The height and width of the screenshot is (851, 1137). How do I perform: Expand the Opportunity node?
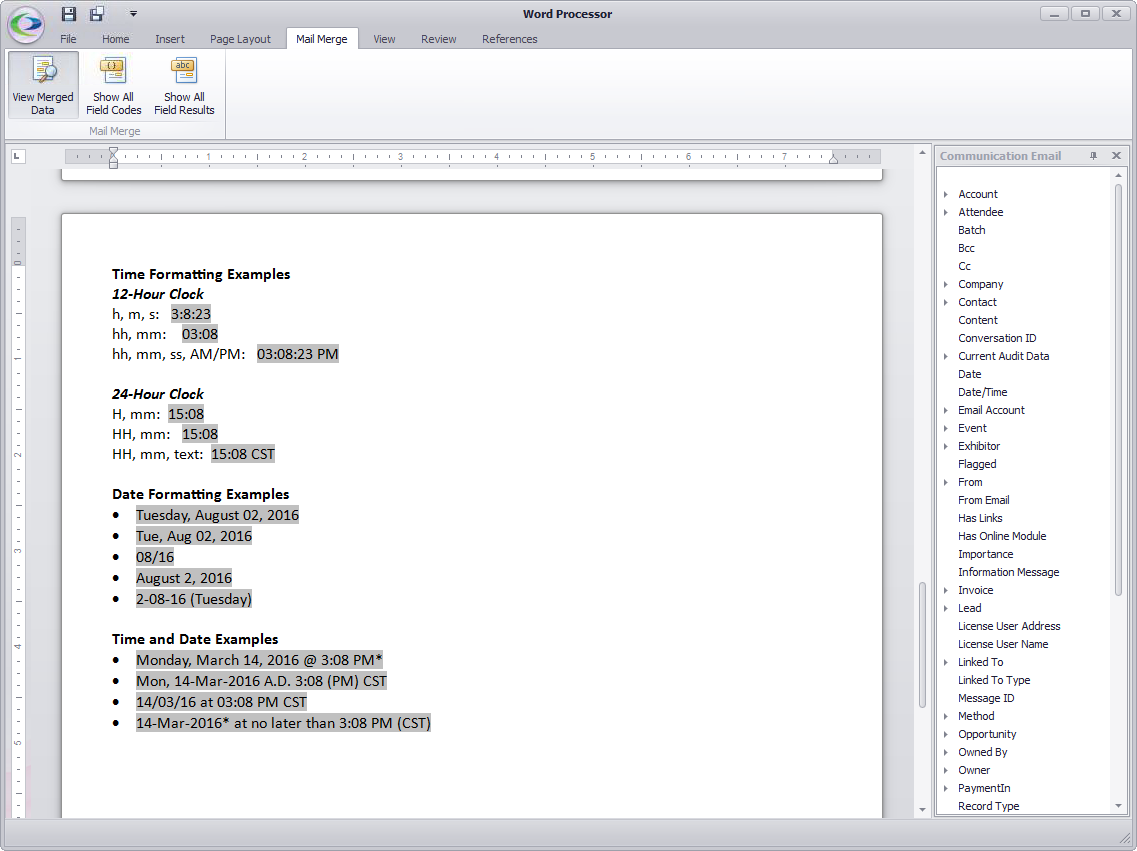[946, 734]
